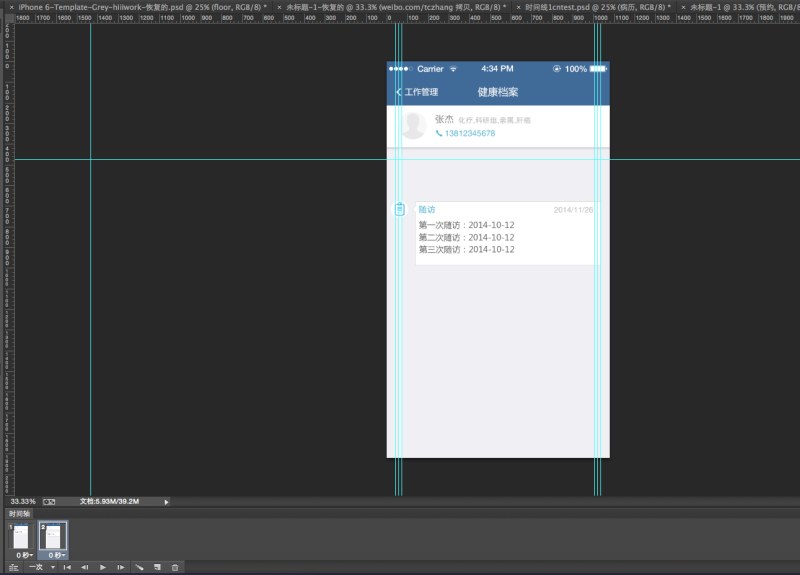Image resolution: width=800 pixels, height=575 pixels.
Task: Close the 时间线1cntest.psd document tab
Action: (518, 7)
